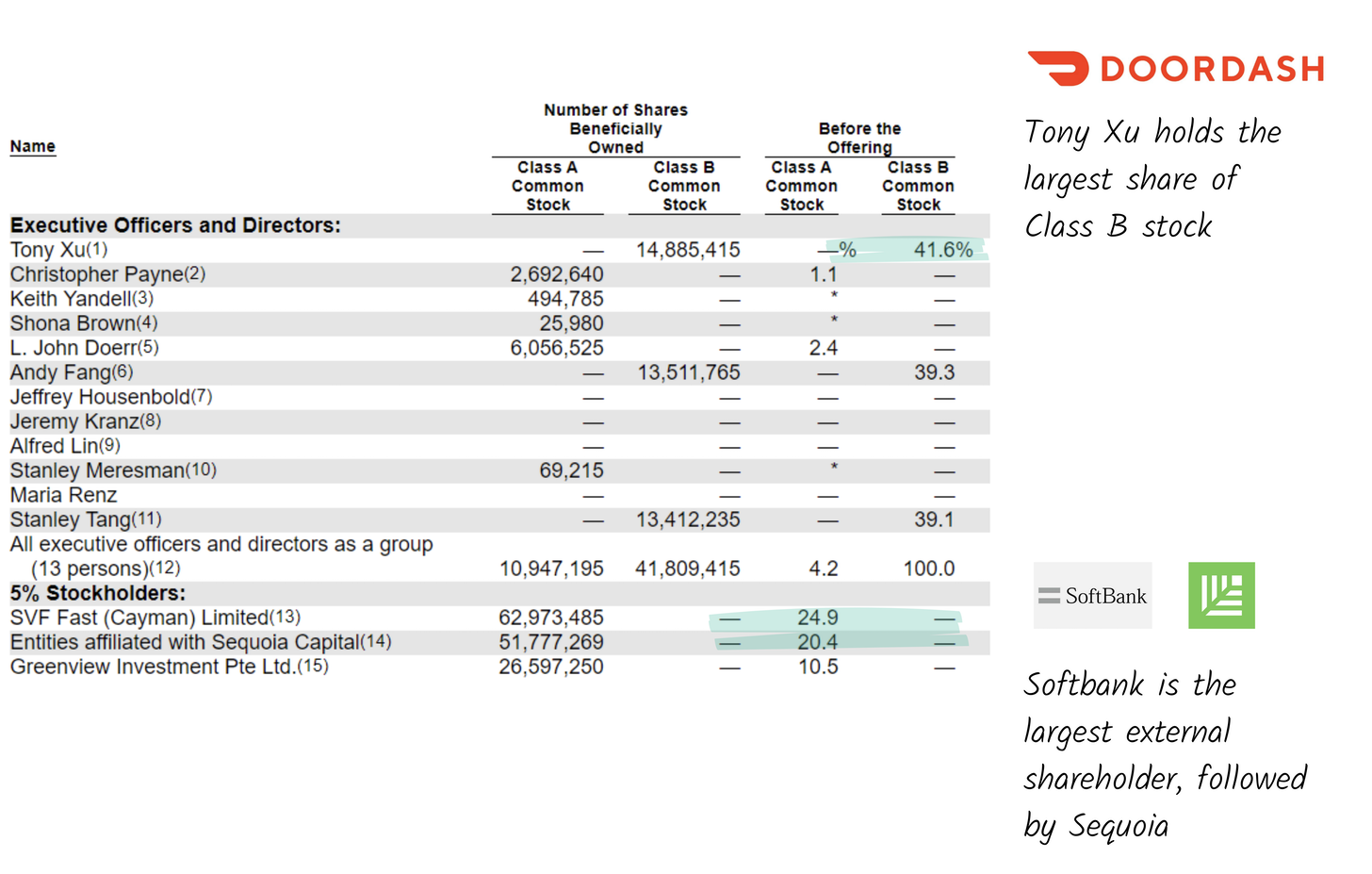Click the 26,597,250 share count
1372x874 pixels.
[x=551, y=667]
